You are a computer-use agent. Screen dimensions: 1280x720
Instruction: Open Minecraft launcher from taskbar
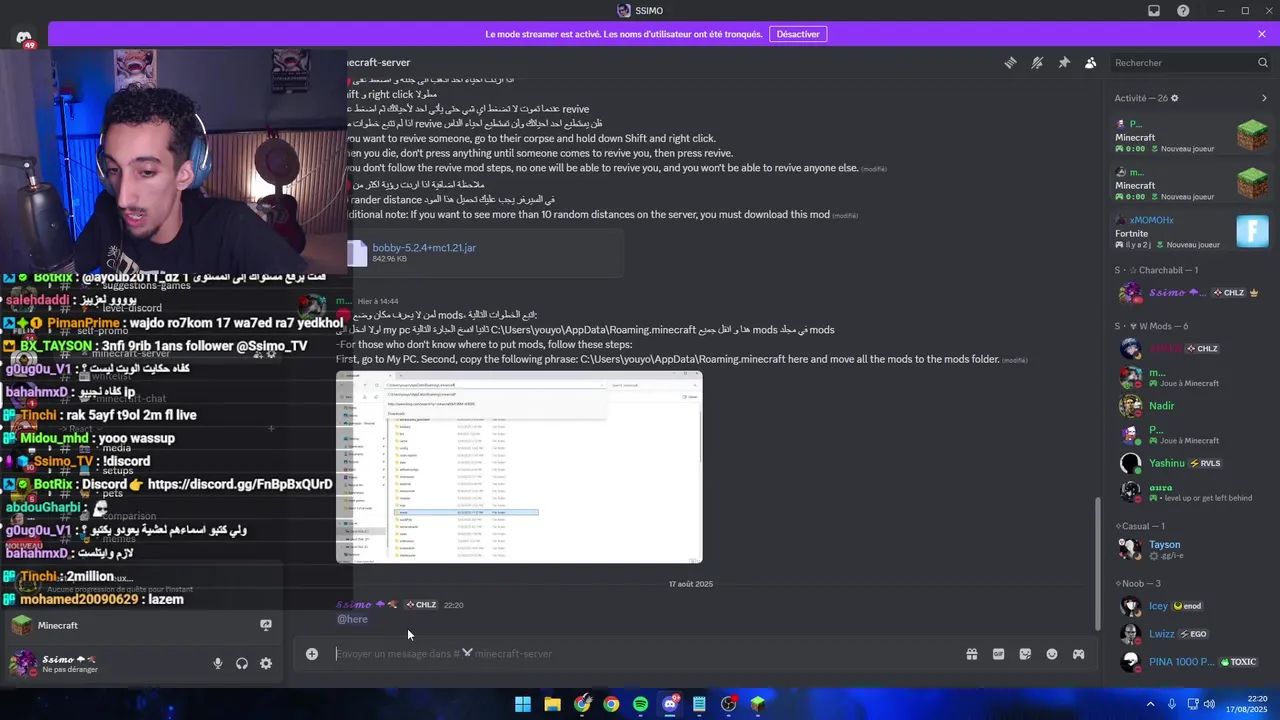(758, 704)
